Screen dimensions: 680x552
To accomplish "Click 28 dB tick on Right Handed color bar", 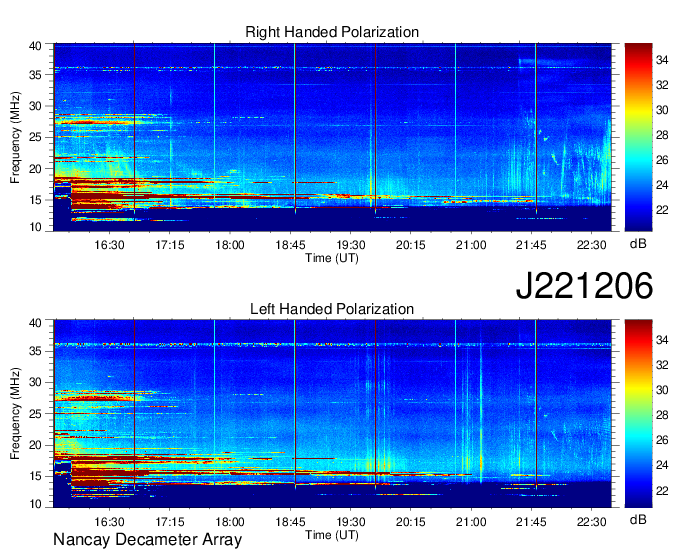I will 662,135.
